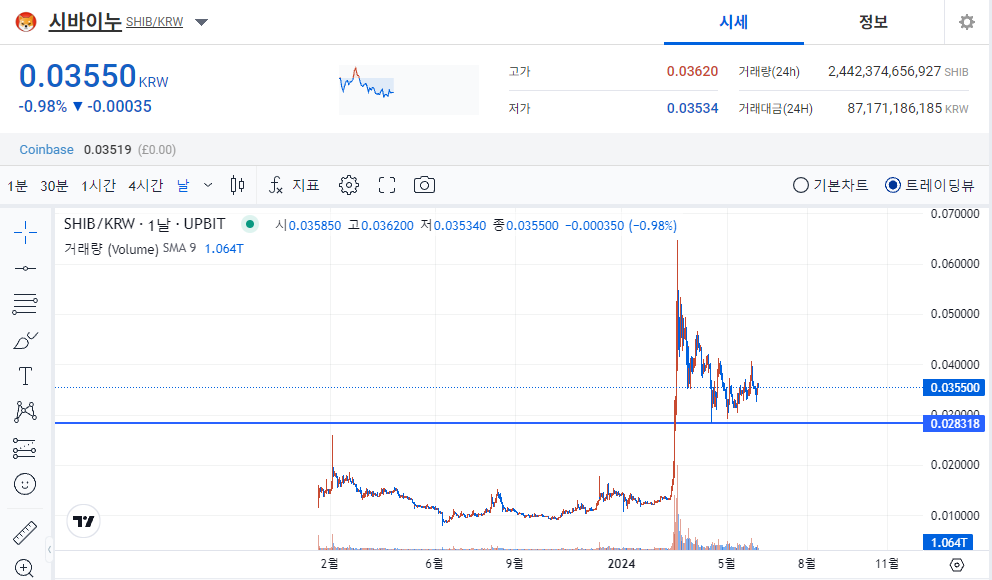
Task: Set interval to 1시간
Action: pyautogui.click(x=98, y=186)
